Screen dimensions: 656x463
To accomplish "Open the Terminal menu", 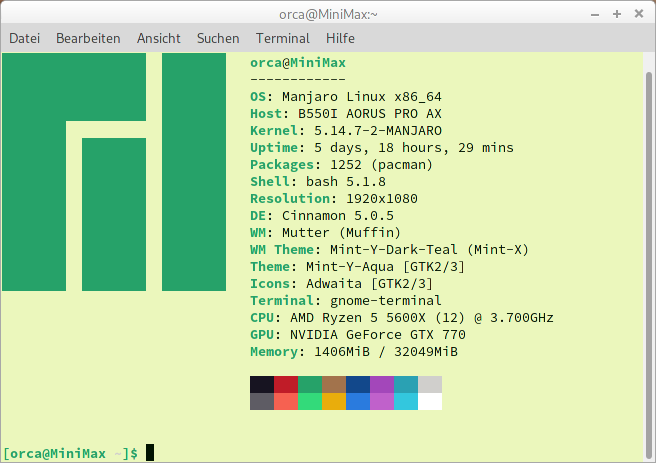I will 283,38.
